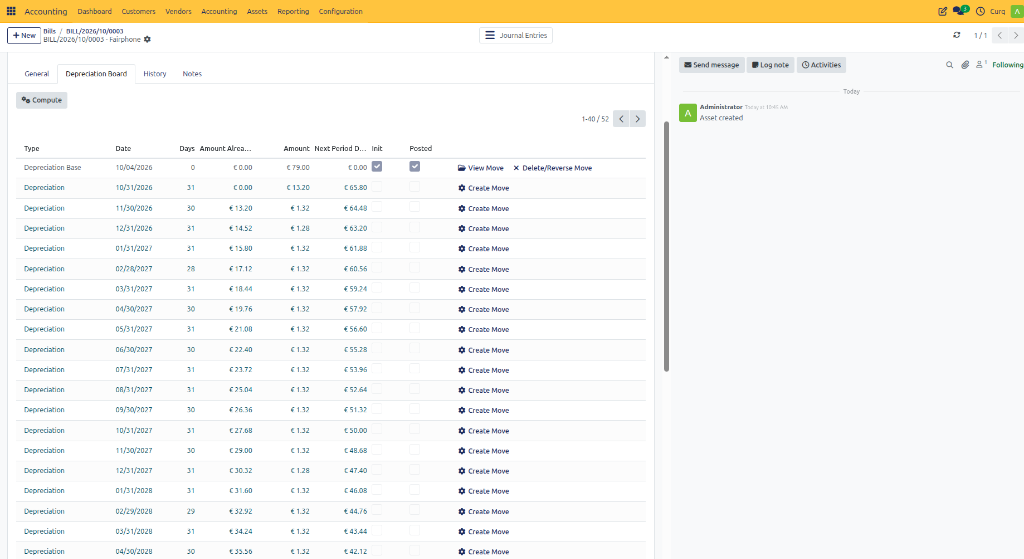Sort by the Amount column header
Image resolution: width=1024 pixels, height=559 pixels.
tap(296, 148)
